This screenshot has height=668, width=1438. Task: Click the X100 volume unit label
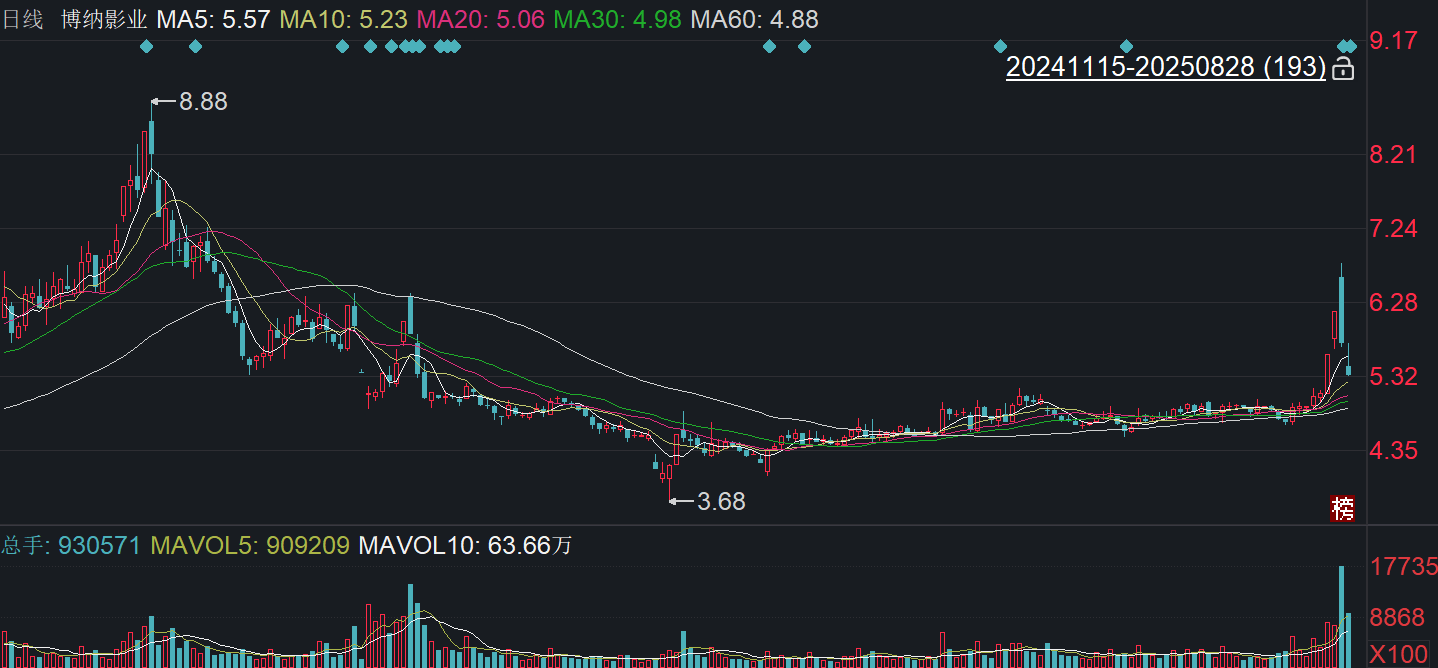point(1399,654)
